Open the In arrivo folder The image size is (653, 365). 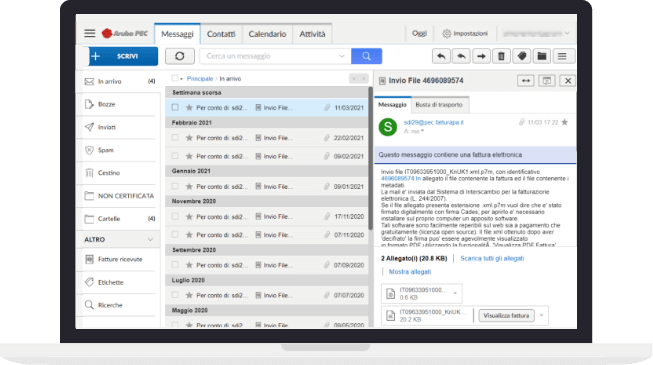[120, 81]
